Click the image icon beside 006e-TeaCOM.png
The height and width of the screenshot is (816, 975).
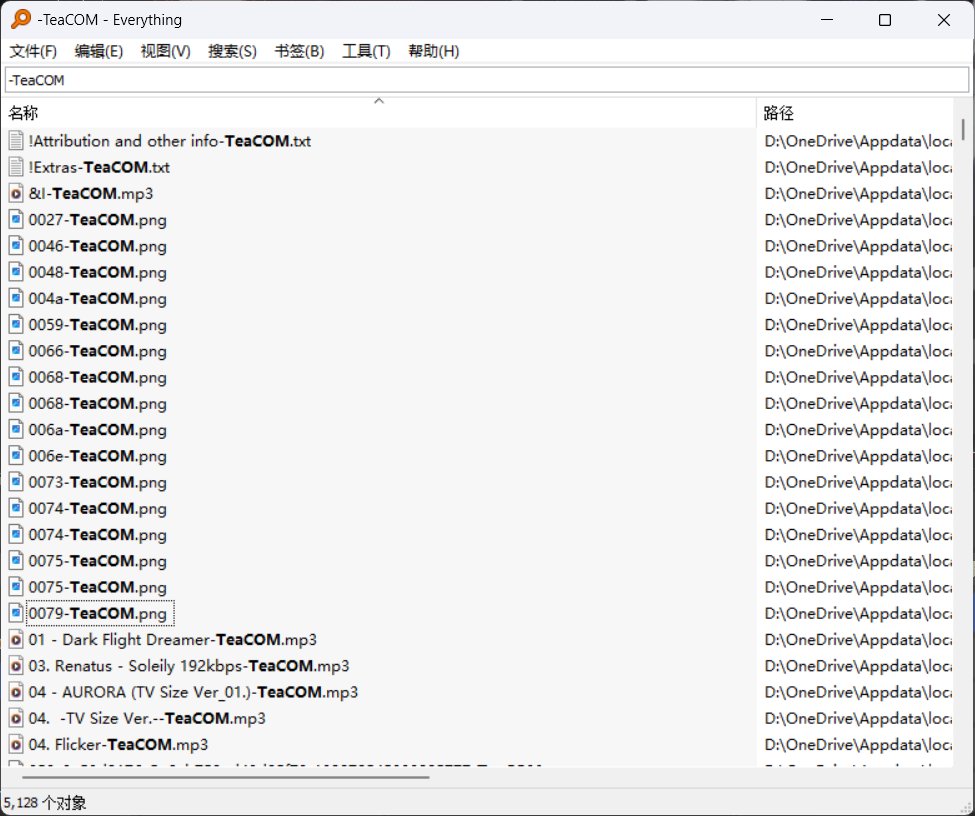point(16,456)
